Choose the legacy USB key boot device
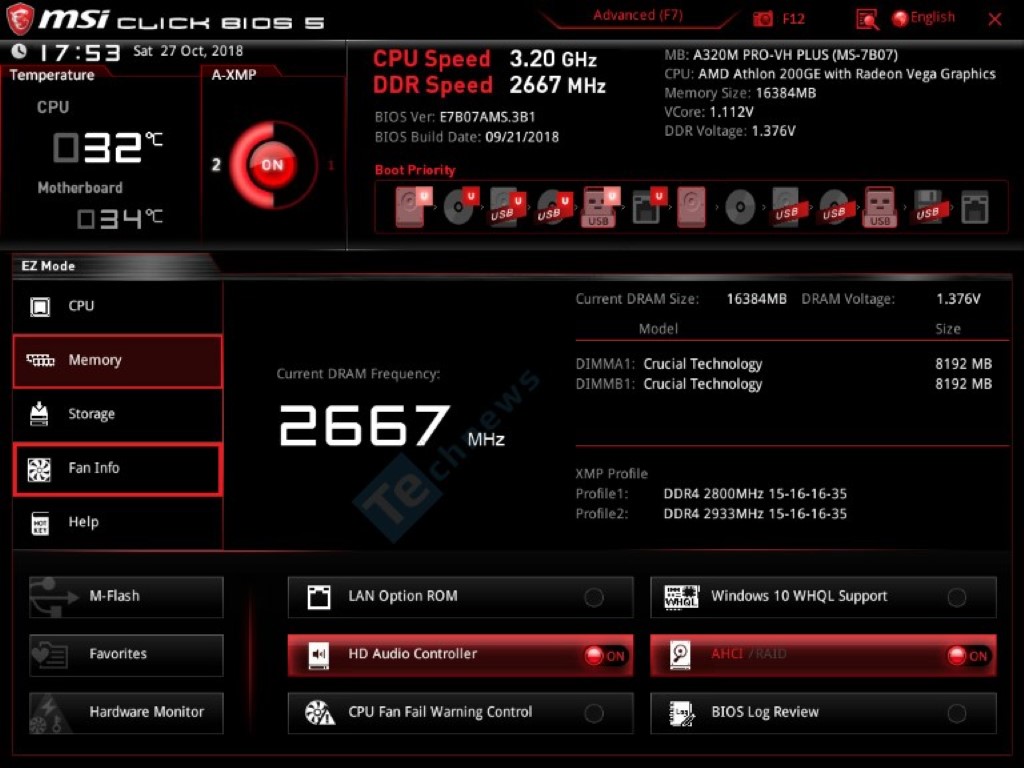The height and width of the screenshot is (768, 1024). point(880,207)
